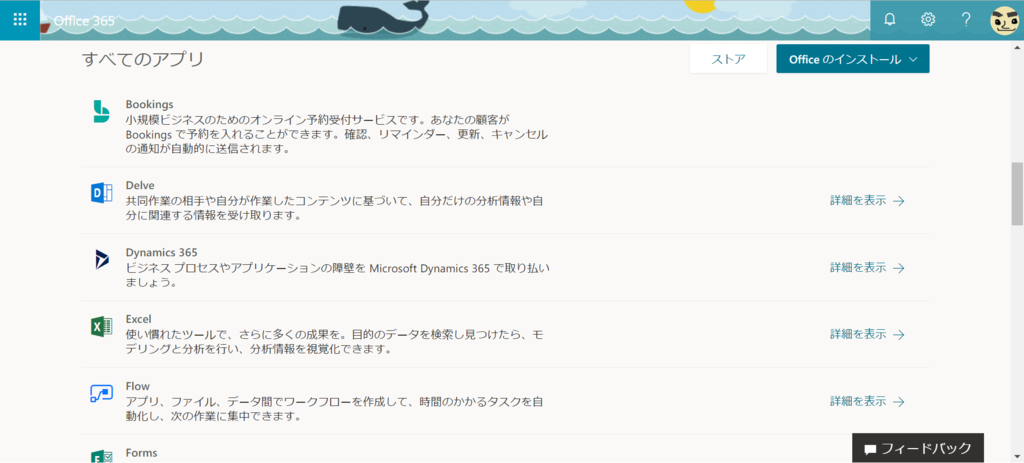Click the Delve app name
The width and height of the screenshot is (1024, 463).
[x=140, y=185]
